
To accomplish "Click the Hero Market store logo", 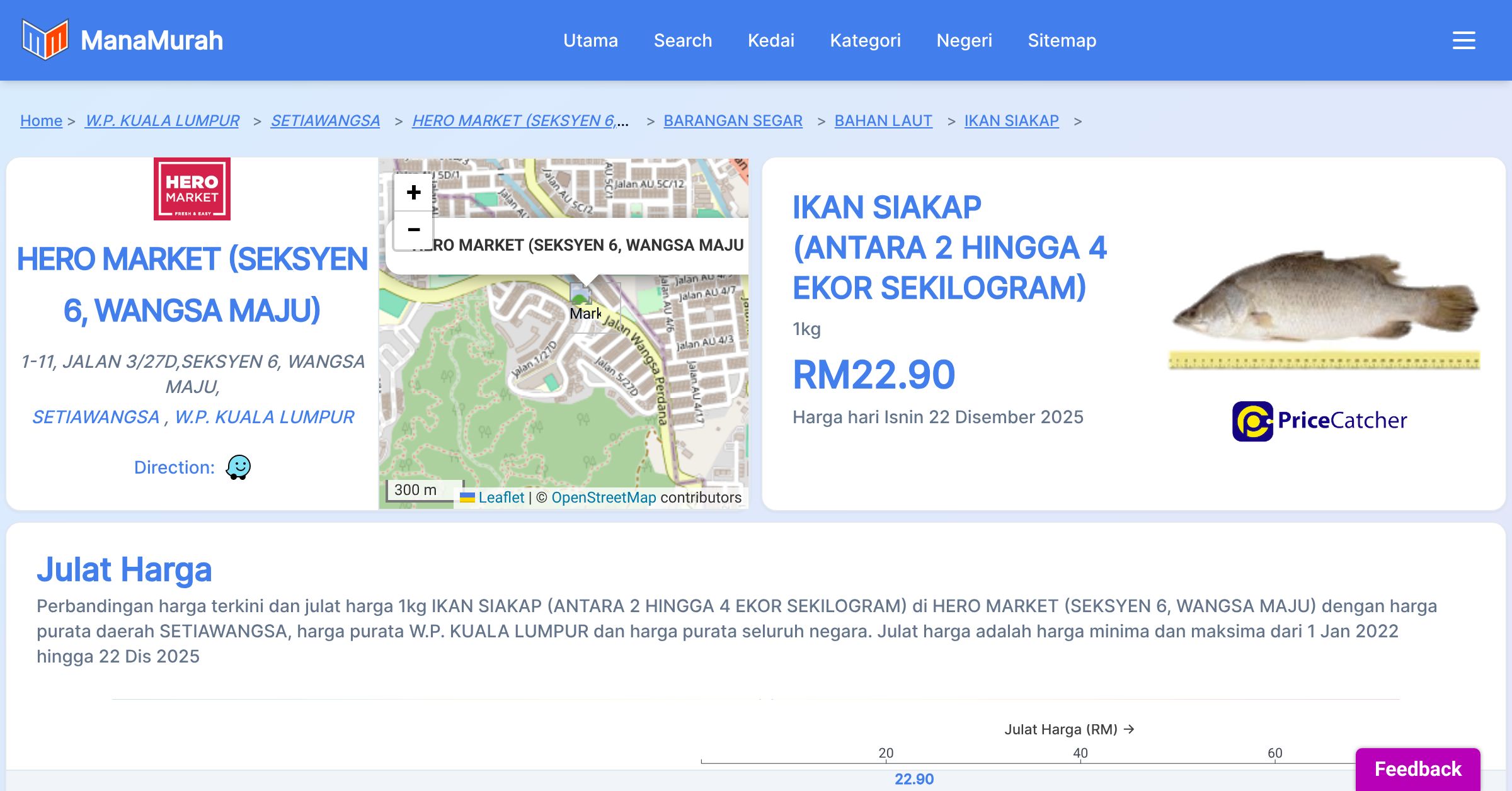I will 192,189.
